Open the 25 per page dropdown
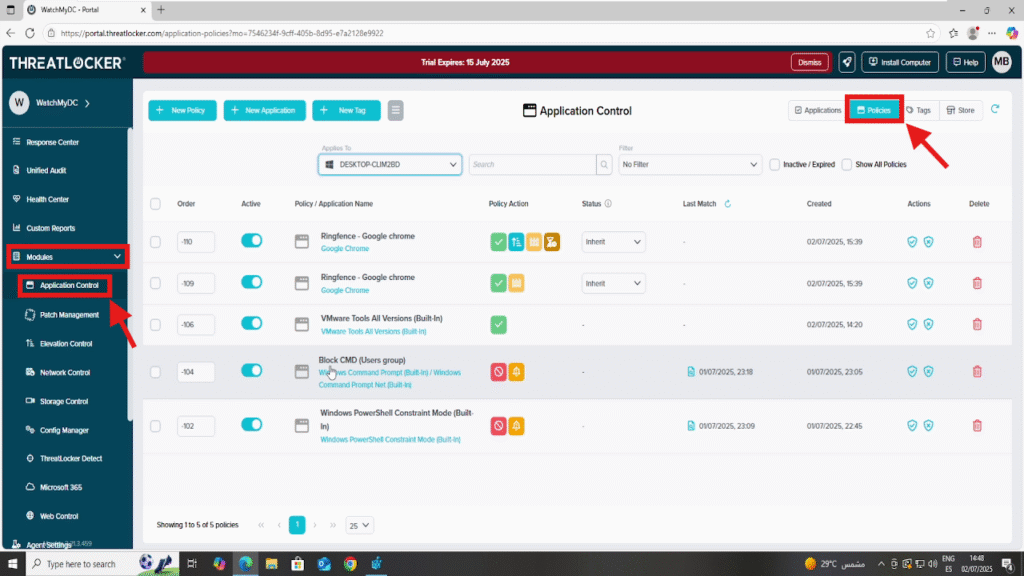The height and width of the screenshot is (576, 1024). pyautogui.click(x=359, y=525)
